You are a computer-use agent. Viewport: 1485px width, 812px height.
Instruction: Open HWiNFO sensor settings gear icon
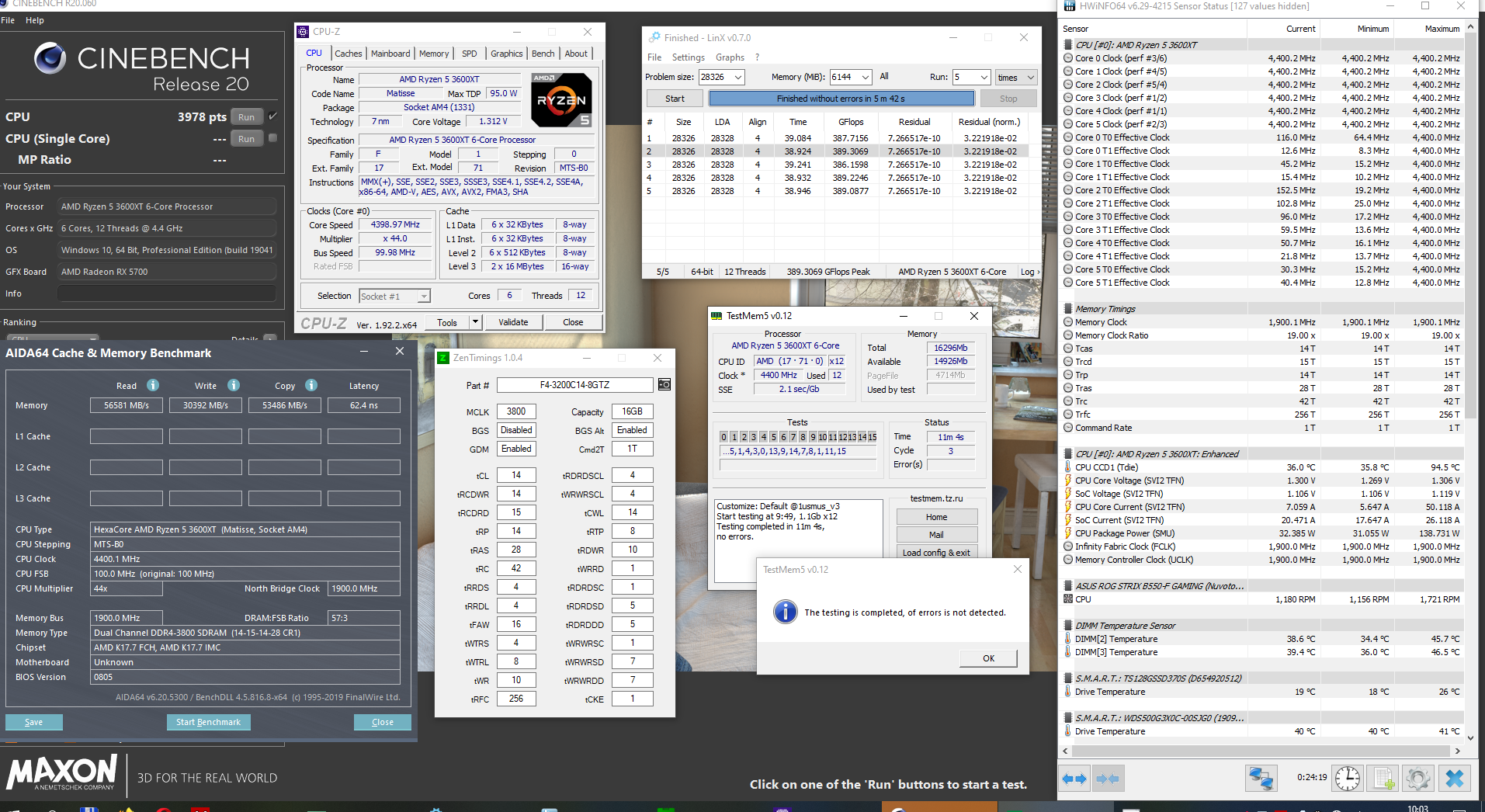coord(1418,779)
